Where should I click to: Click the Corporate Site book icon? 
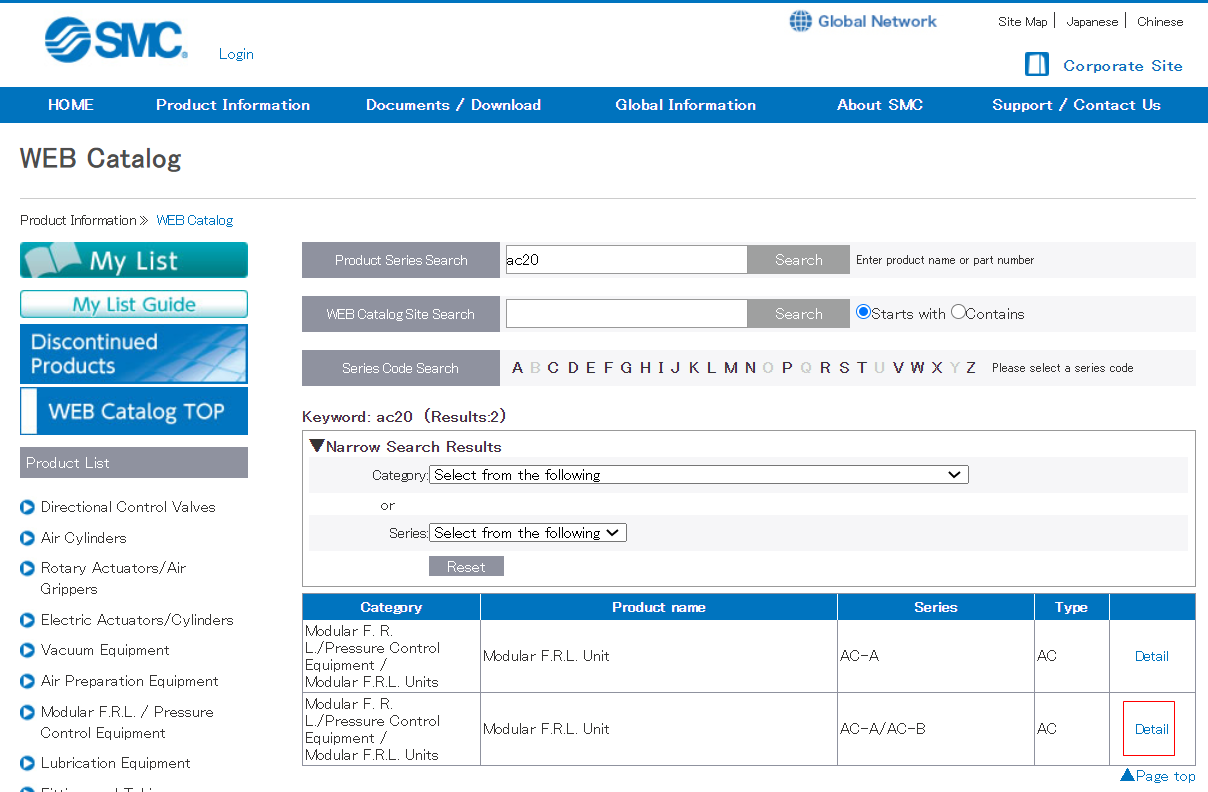(1037, 65)
